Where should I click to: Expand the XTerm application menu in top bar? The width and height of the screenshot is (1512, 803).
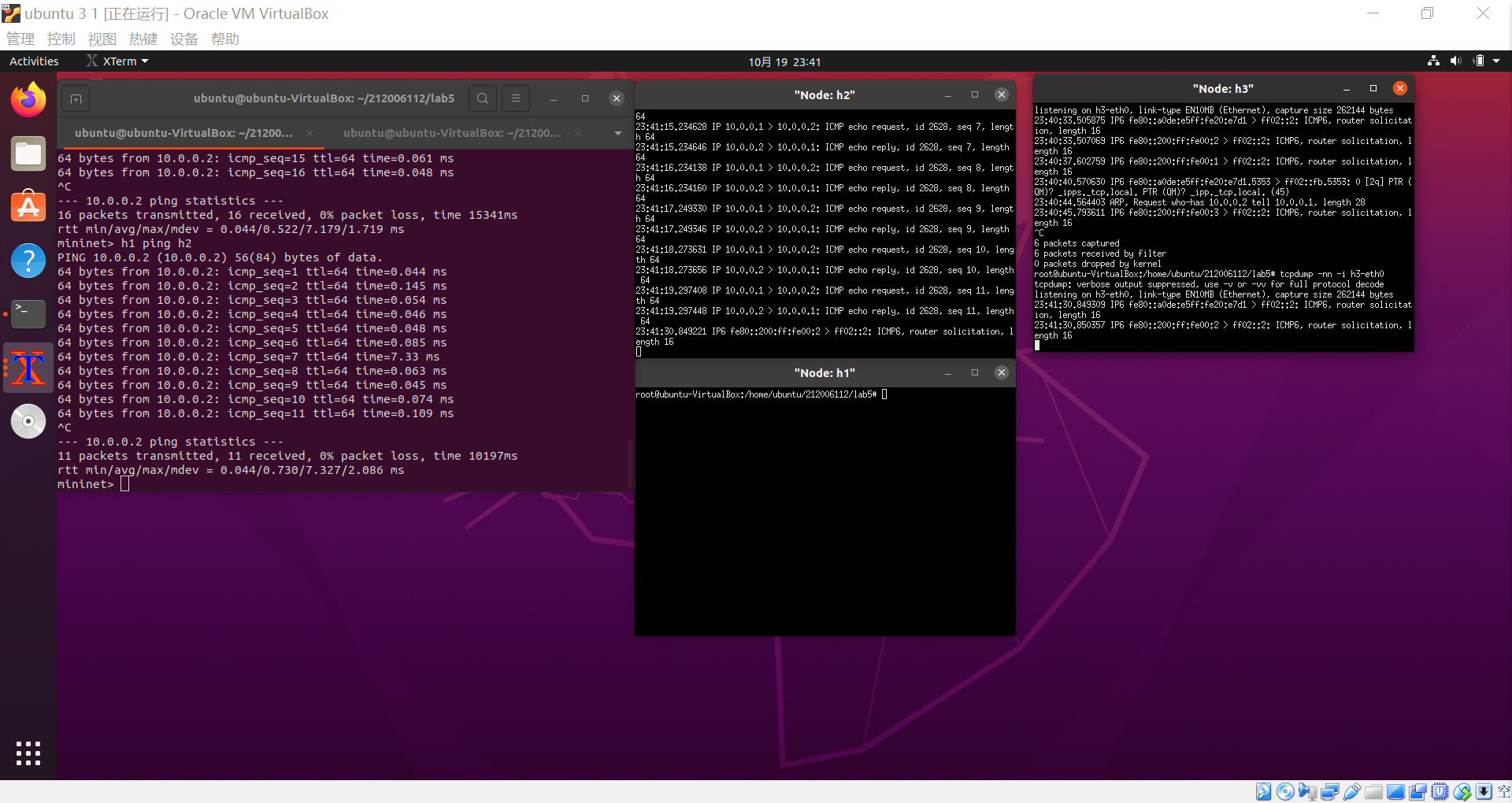coord(117,61)
